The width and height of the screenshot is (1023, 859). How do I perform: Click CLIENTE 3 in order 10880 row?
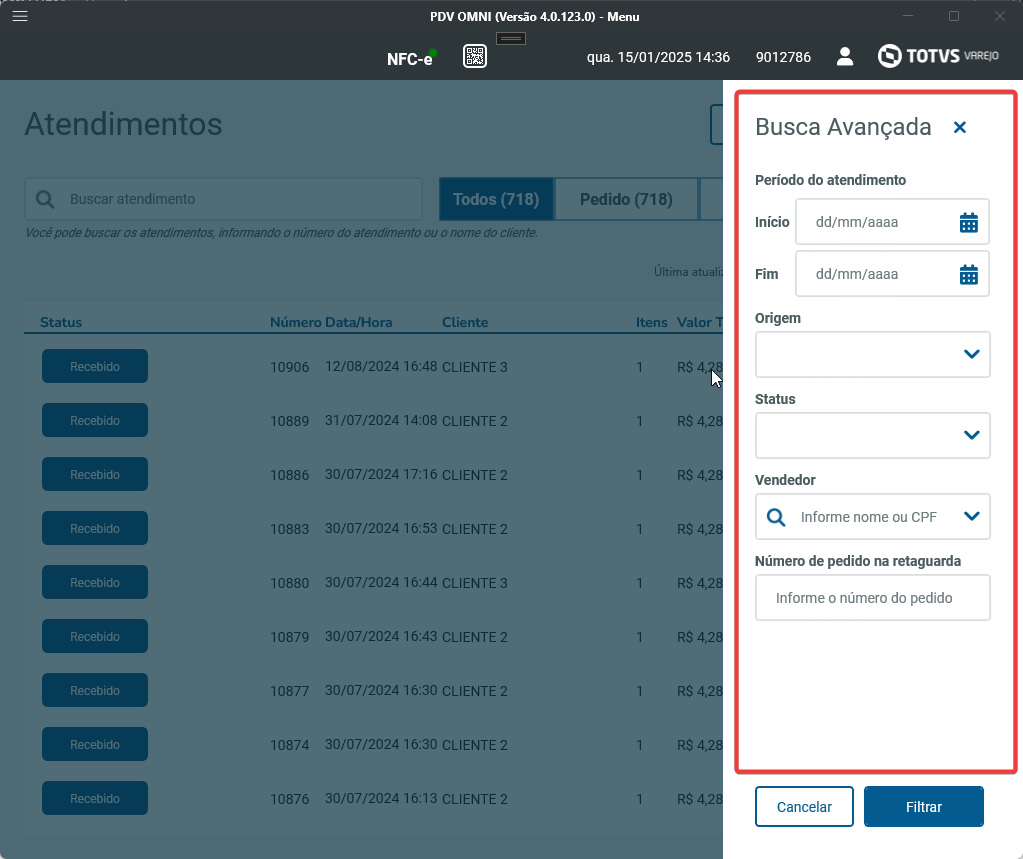pyautogui.click(x=474, y=583)
